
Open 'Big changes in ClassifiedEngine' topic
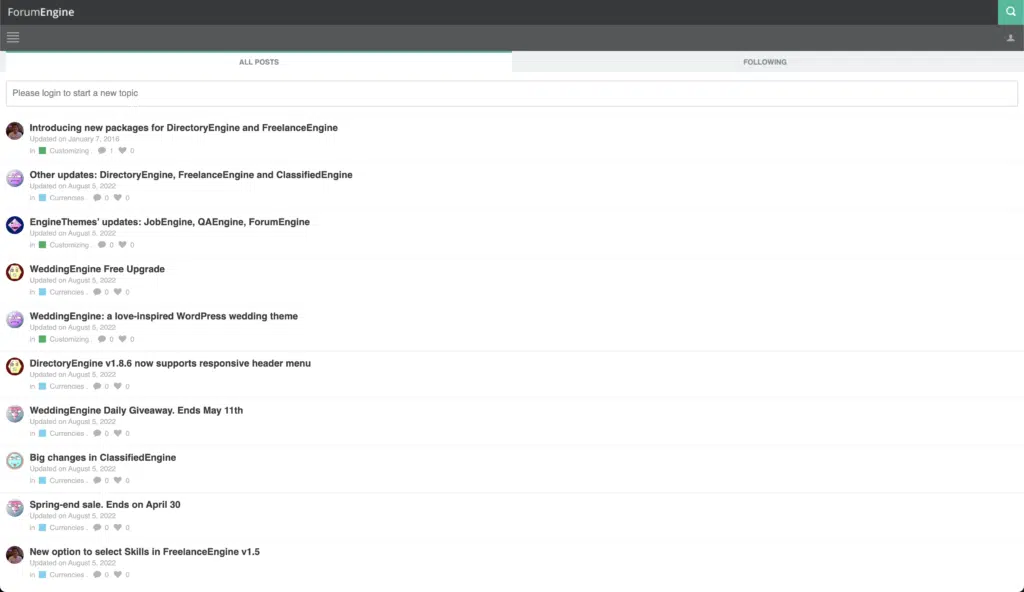click(x=103, y=457)
